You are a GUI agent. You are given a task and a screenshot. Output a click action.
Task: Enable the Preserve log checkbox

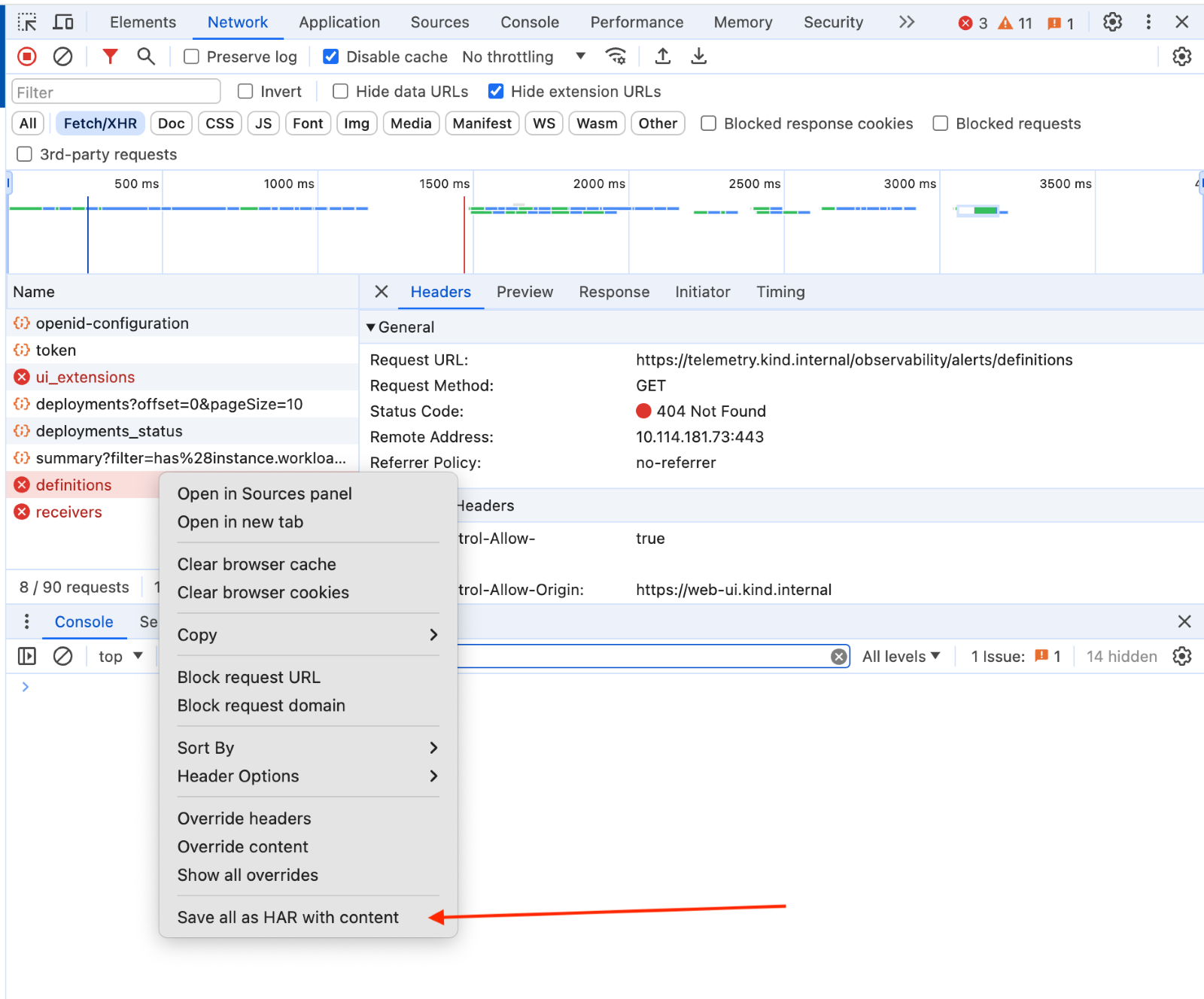tap(192, 57)
